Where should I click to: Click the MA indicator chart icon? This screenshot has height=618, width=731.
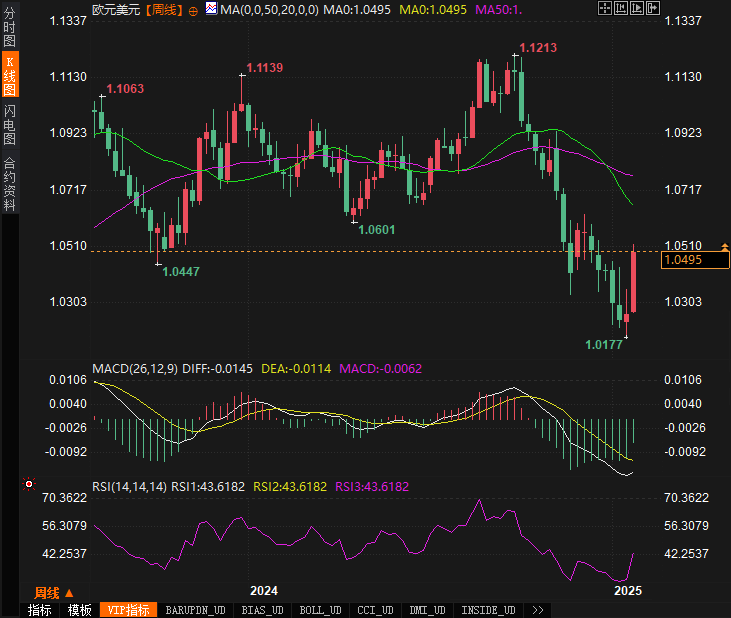tap(211, 9)
